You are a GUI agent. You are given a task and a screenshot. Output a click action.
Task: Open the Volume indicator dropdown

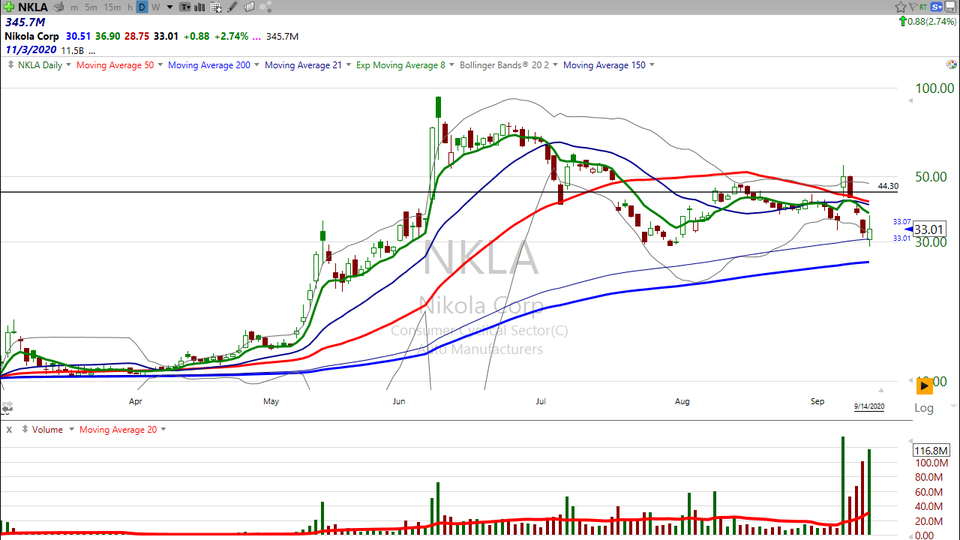[71, 429]
